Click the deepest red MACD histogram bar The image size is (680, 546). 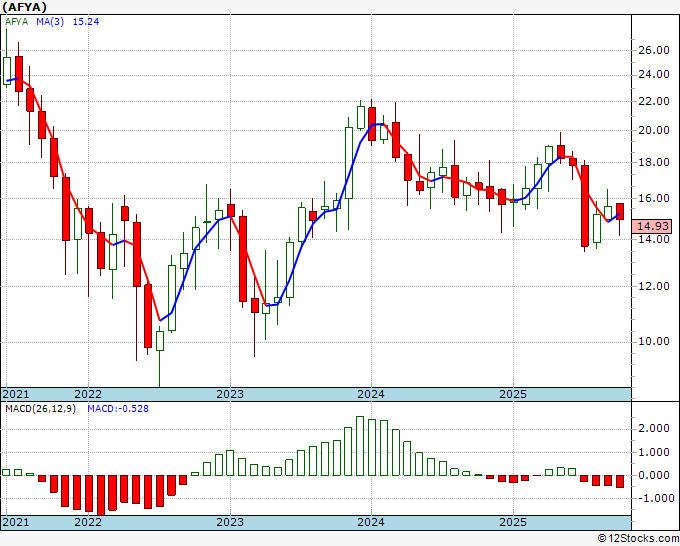click(101, 495)
